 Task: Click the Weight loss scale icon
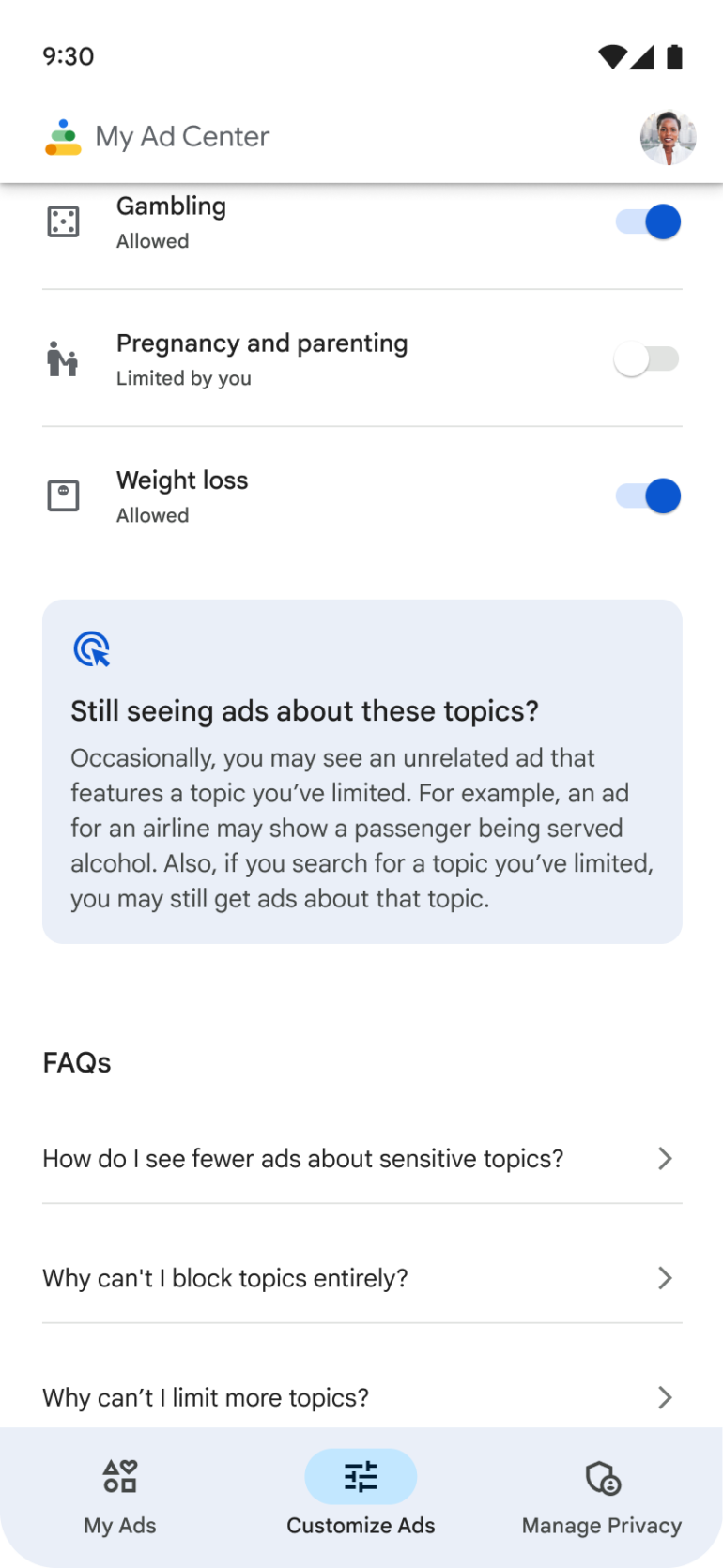pos(62,495)
